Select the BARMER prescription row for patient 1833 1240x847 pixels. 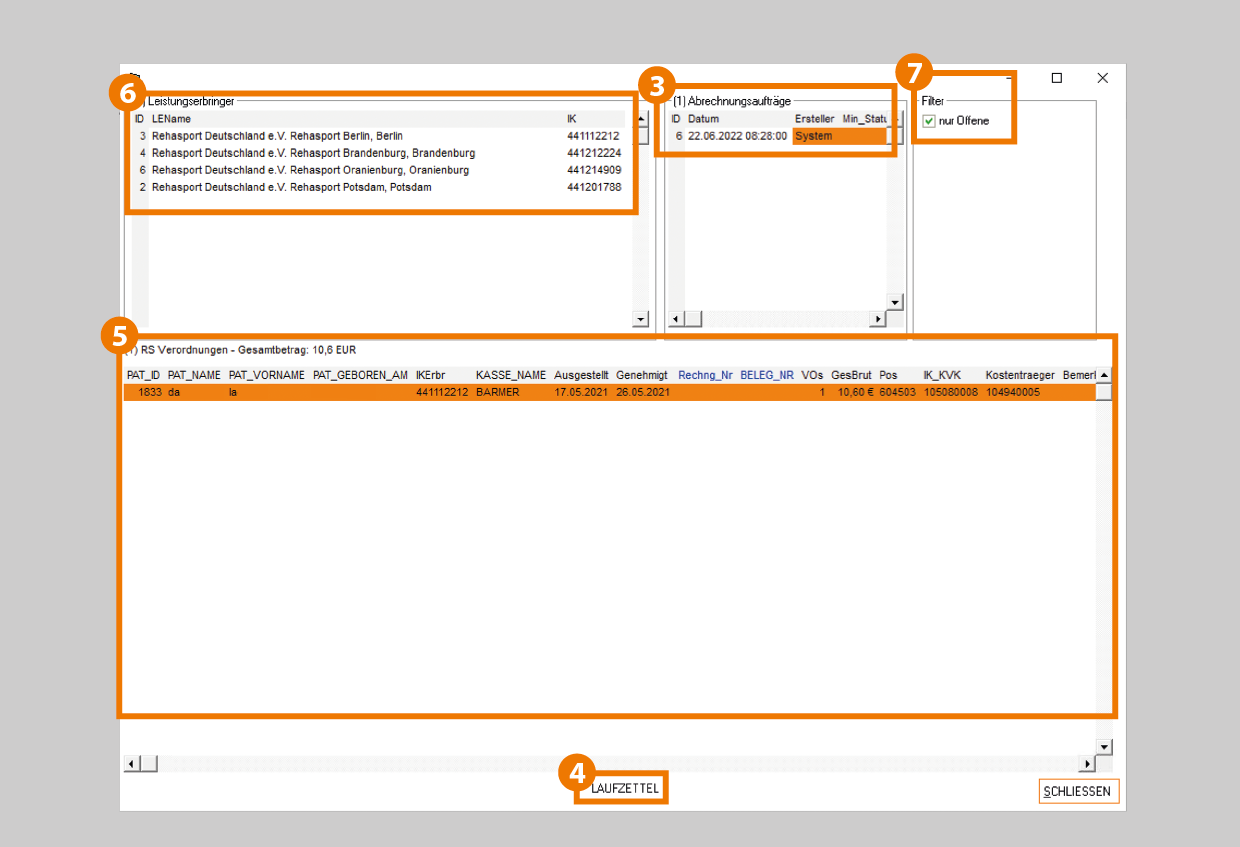point(497,393)
